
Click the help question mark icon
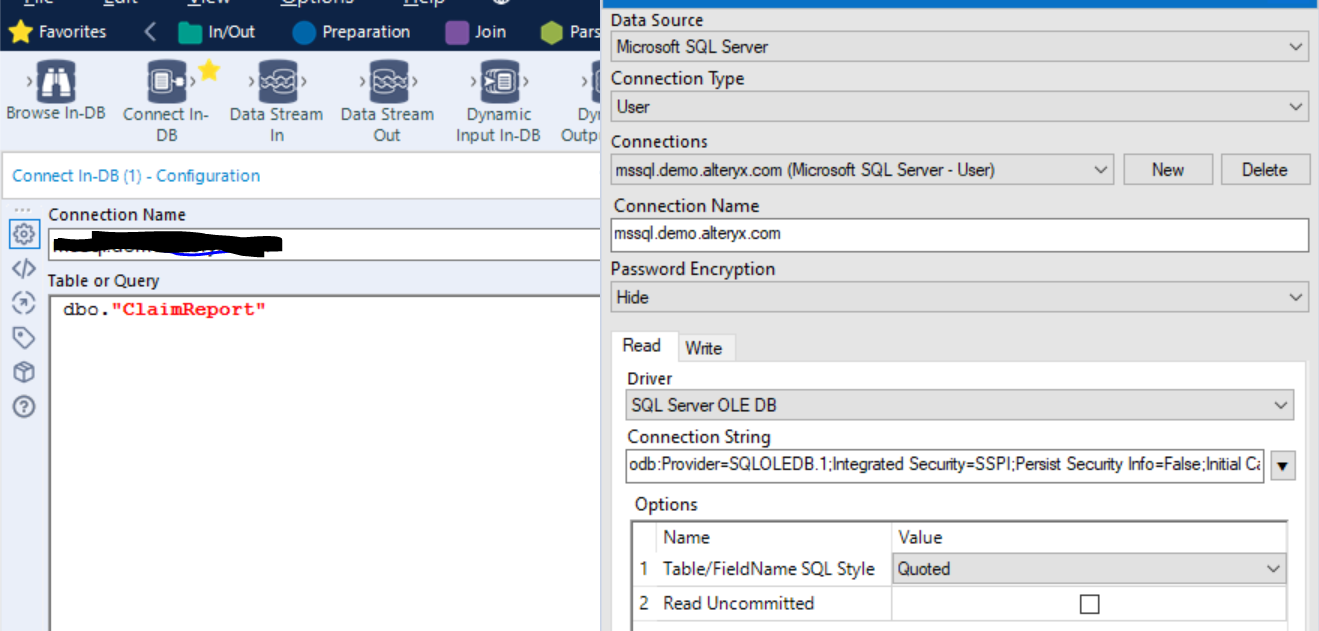(x=24, y=407)
